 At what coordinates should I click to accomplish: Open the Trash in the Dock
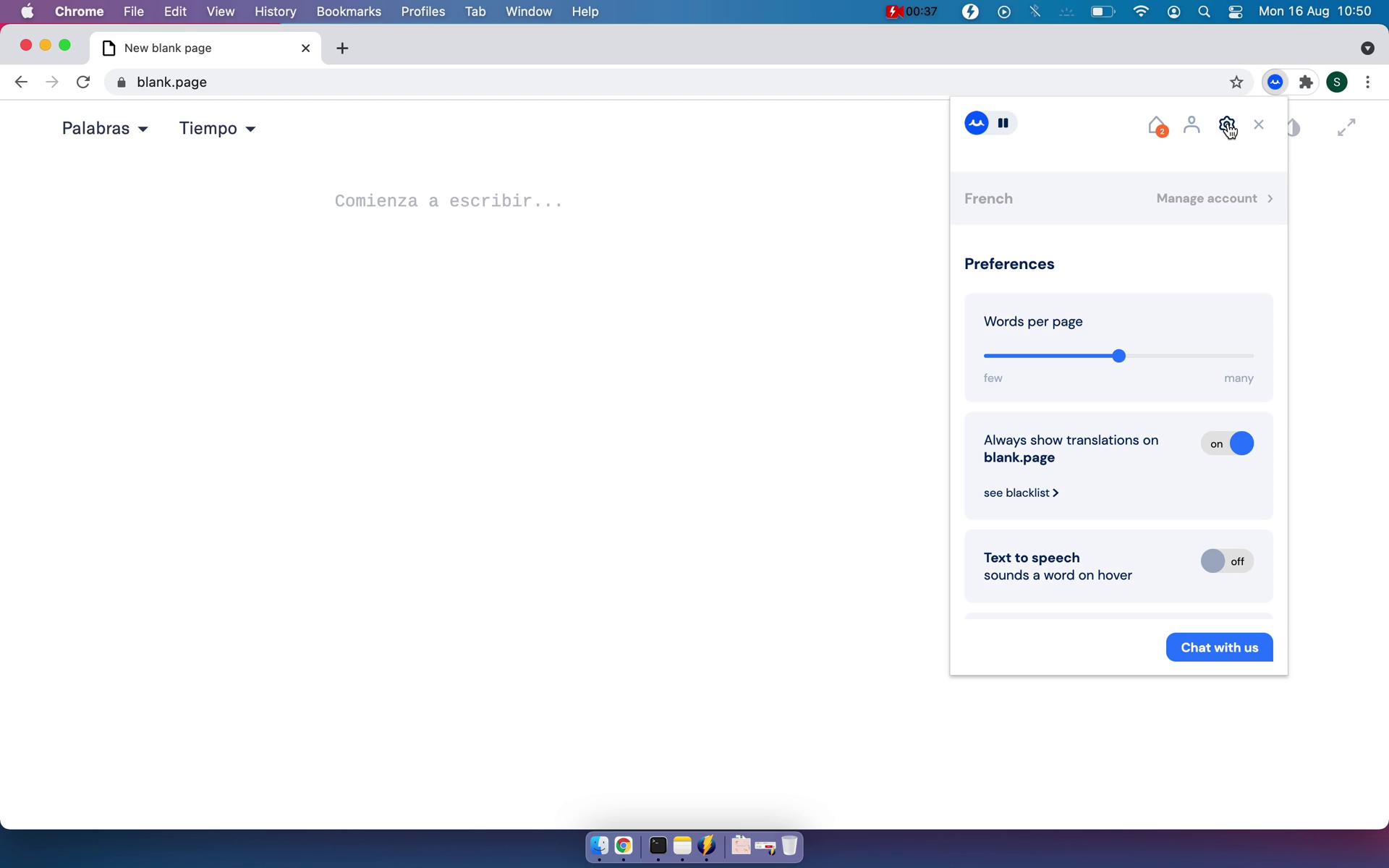pyautogui.click(x=789, y=846)
